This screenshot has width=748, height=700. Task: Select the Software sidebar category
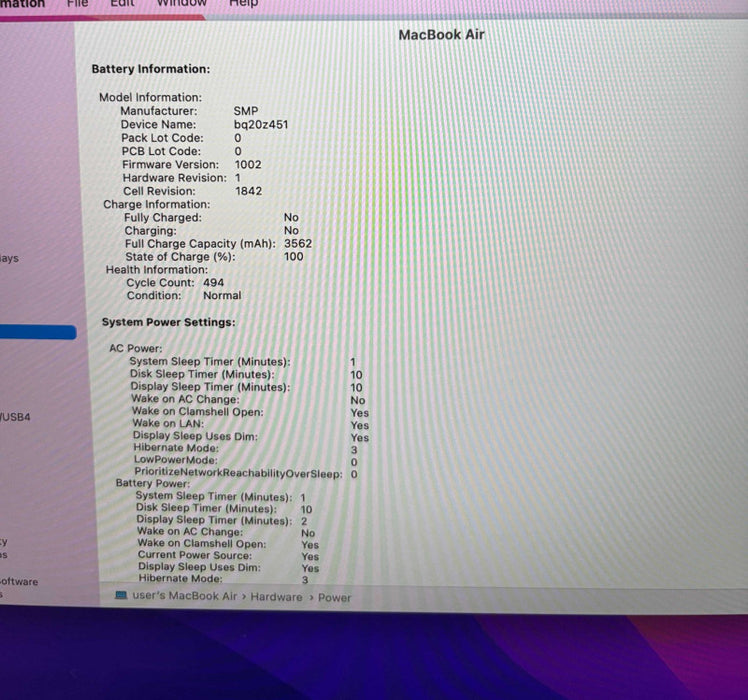(19, 581)
